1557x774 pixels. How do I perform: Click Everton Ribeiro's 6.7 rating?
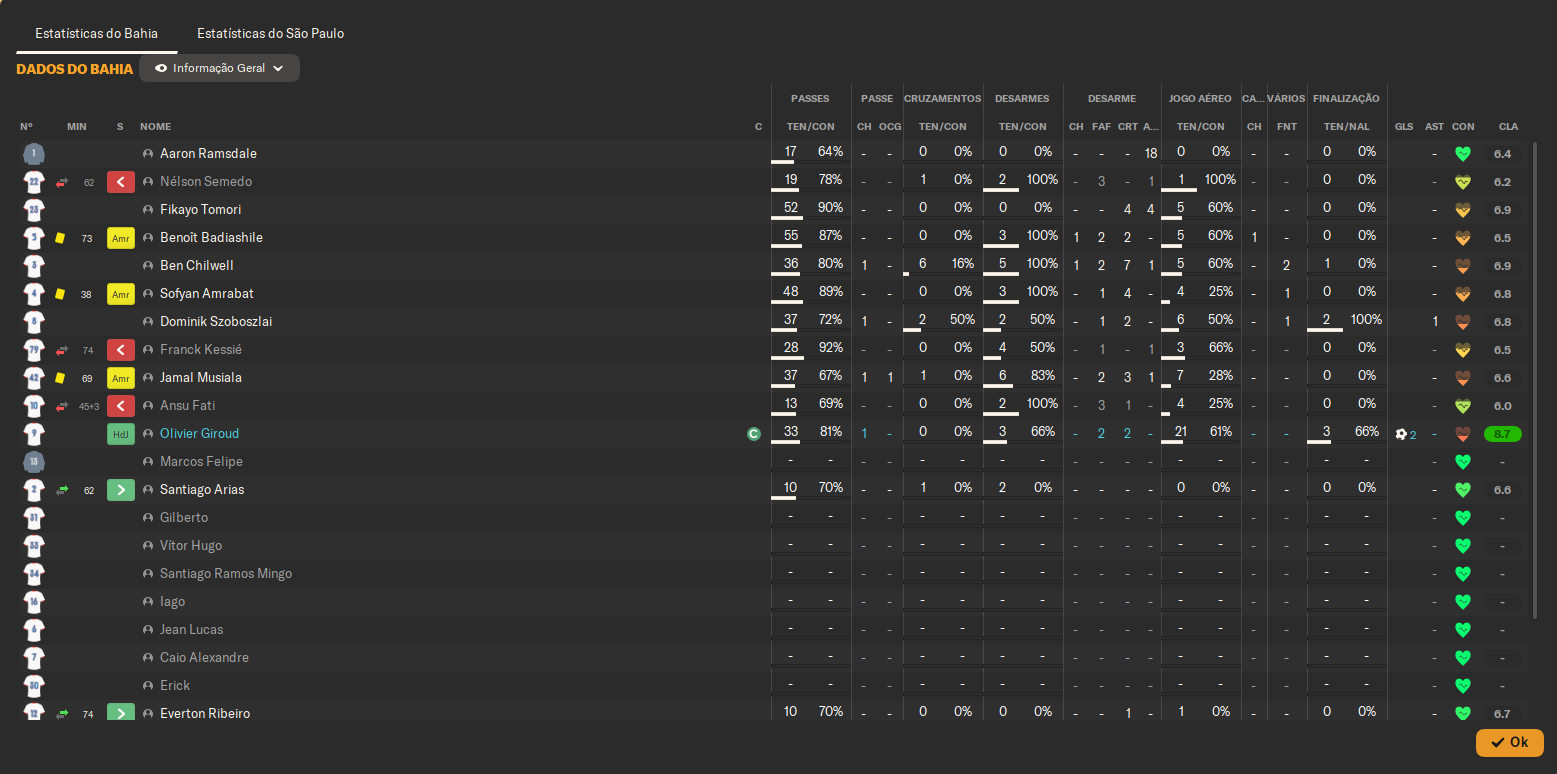(x=1502, y=714)
